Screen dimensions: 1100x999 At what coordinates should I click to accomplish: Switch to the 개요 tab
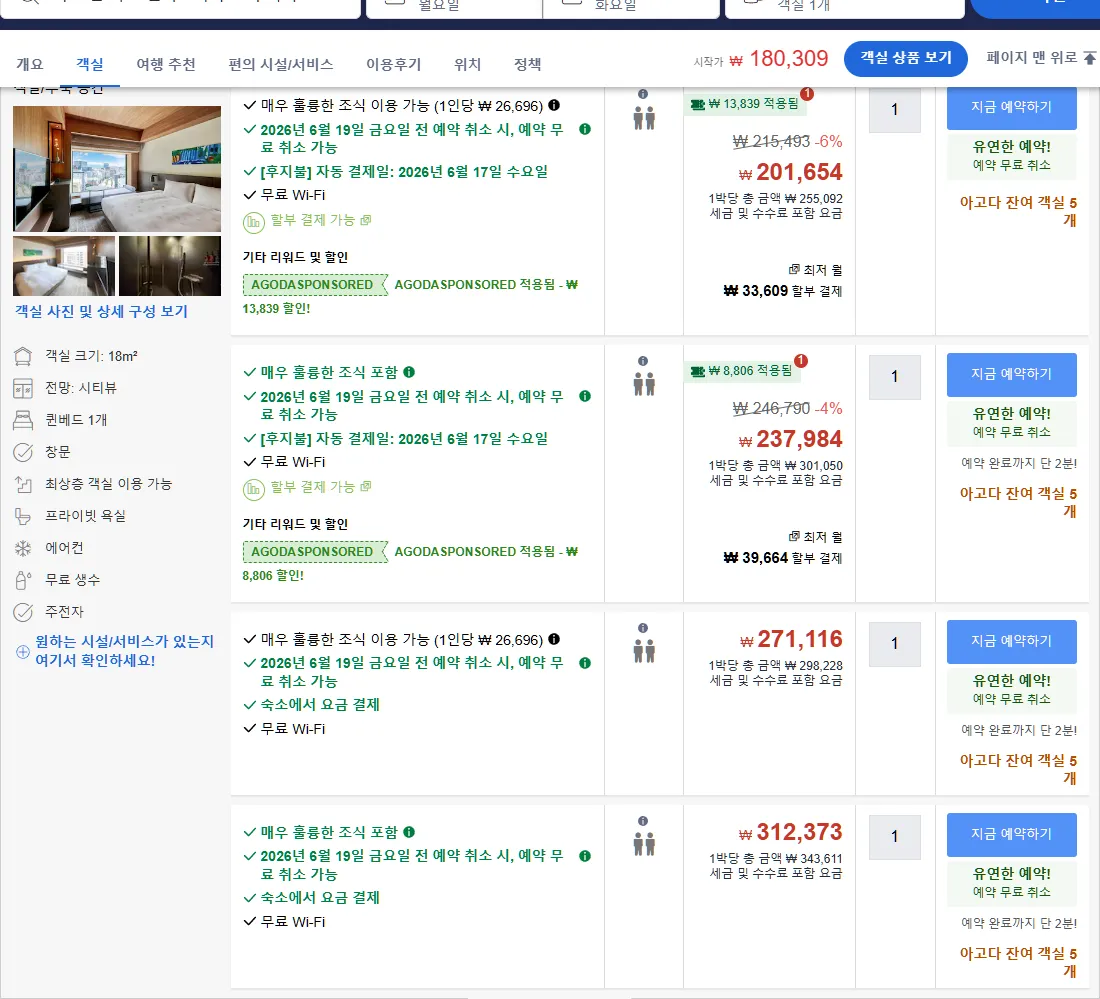pos(29,65)
